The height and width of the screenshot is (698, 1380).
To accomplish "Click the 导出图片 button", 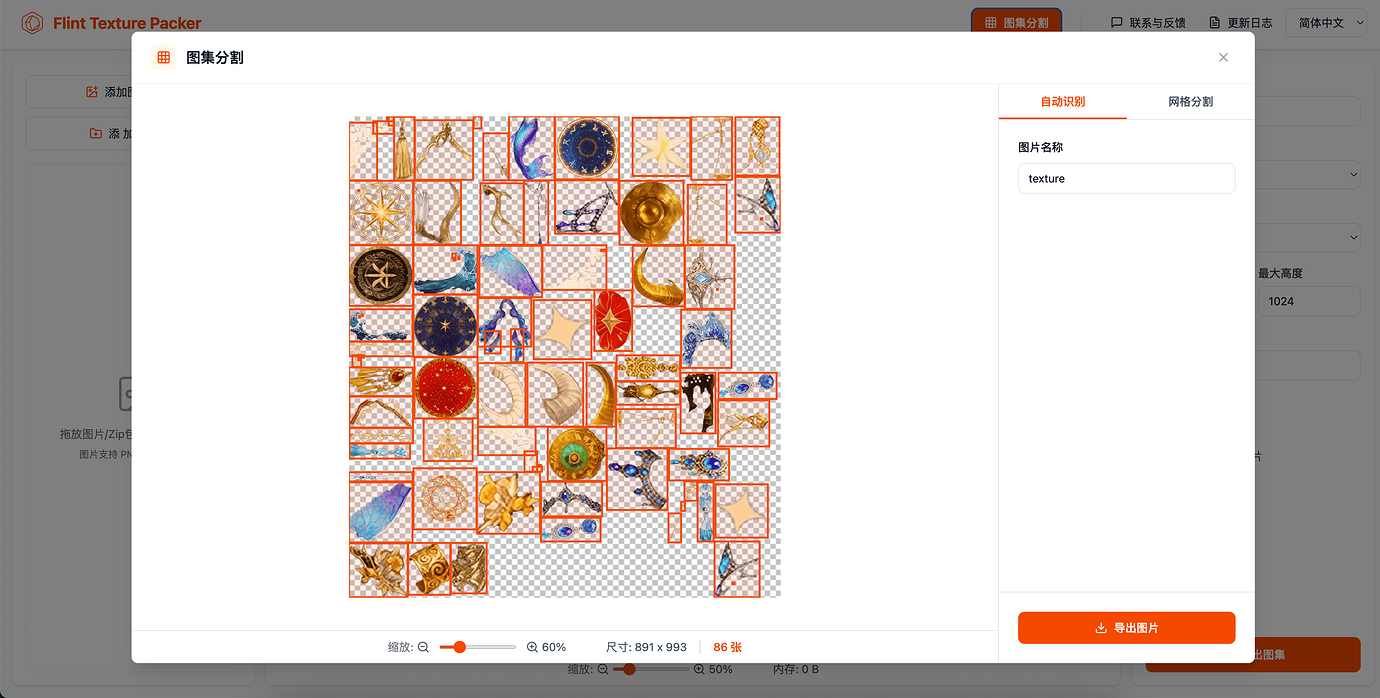I will tap(1127, 628).
